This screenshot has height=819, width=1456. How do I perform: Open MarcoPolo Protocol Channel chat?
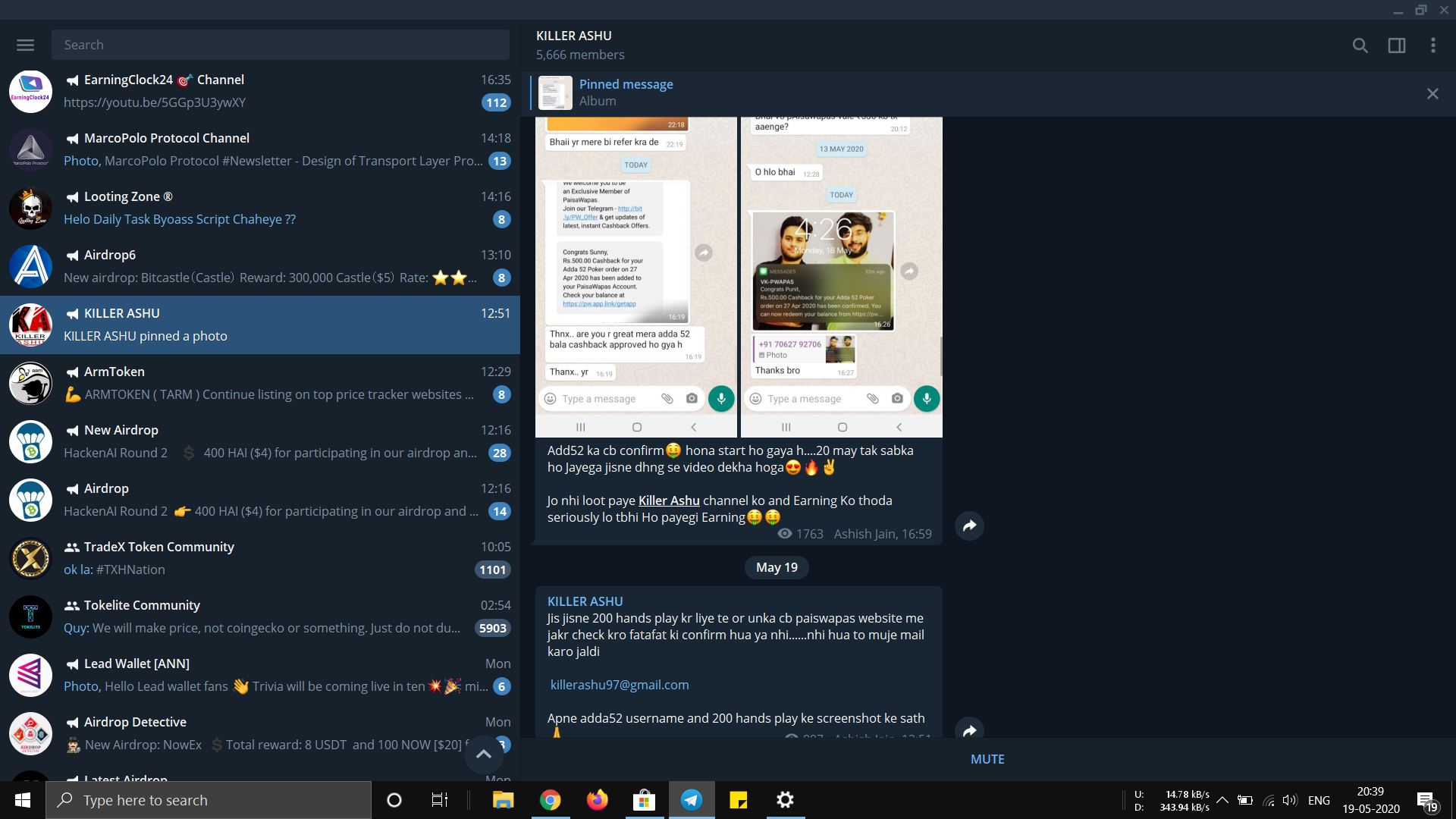[260, 149]
